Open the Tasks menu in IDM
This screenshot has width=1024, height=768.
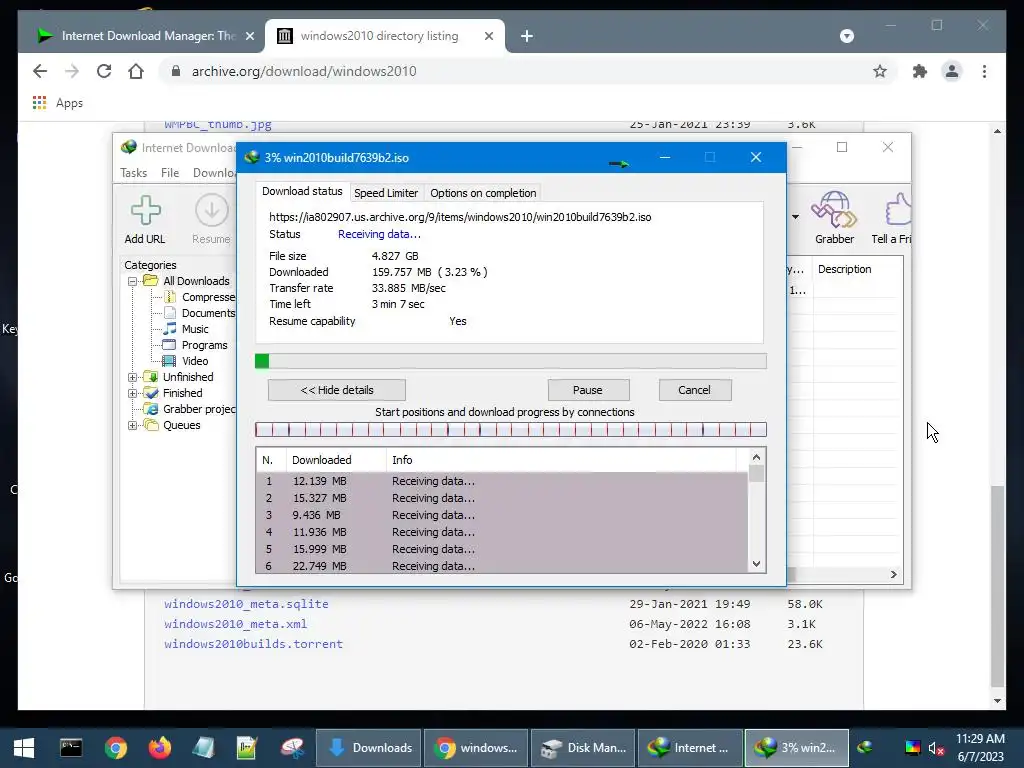[133, 173]
